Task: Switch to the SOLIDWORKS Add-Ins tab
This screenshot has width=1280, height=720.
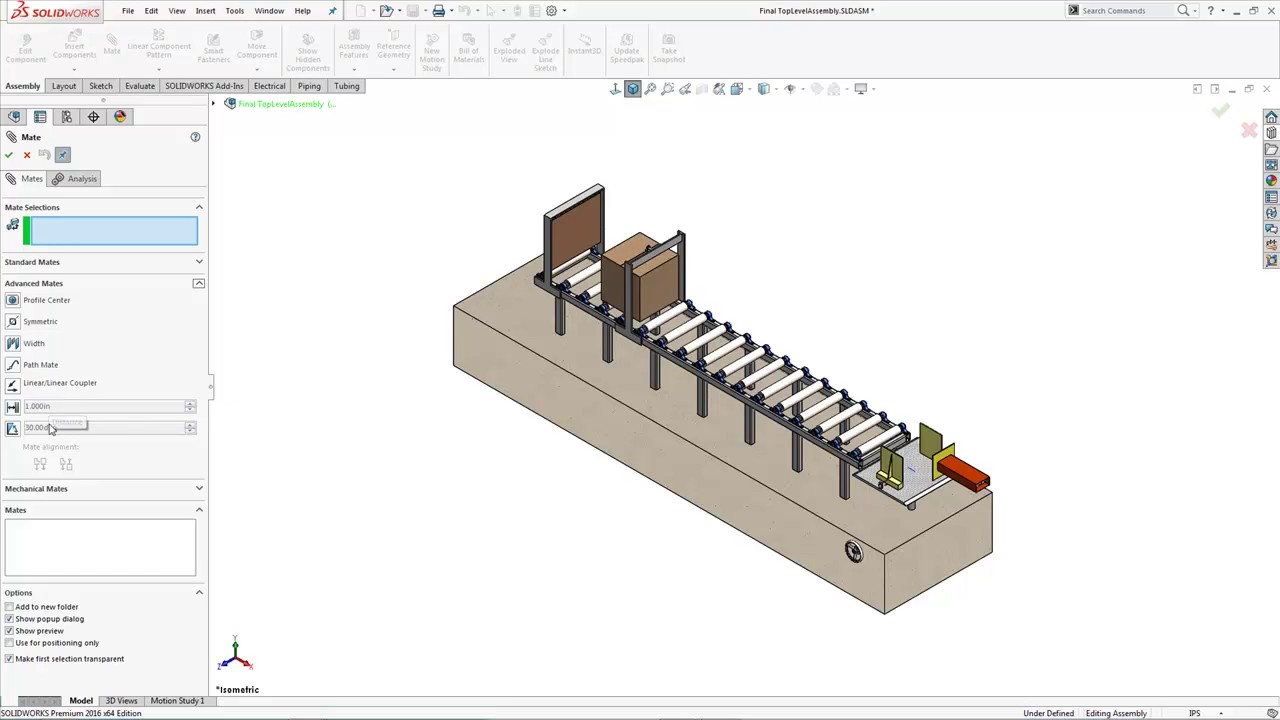Action: tap(204, 86)
